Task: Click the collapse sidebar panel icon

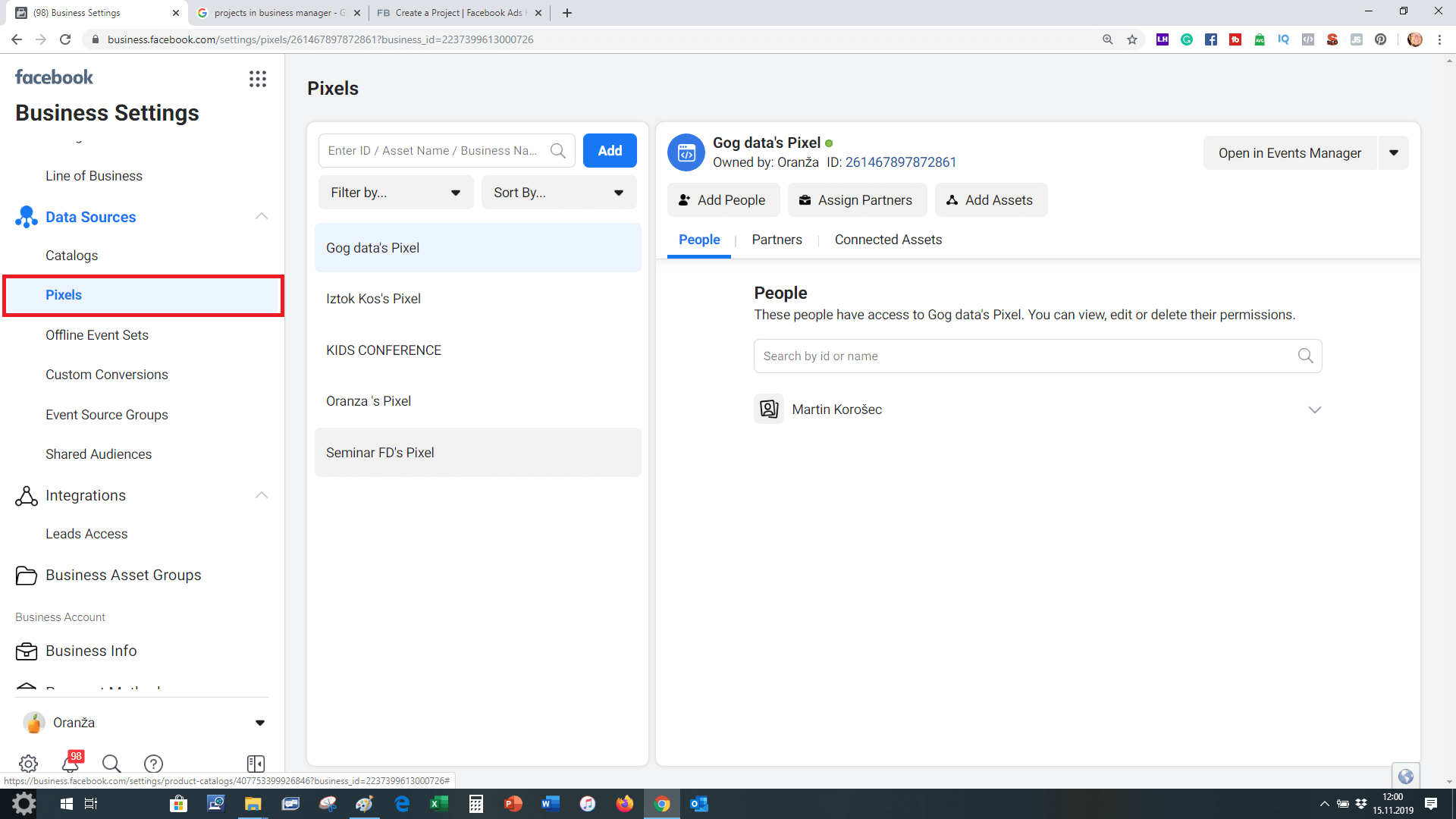Action: point(256,764)
